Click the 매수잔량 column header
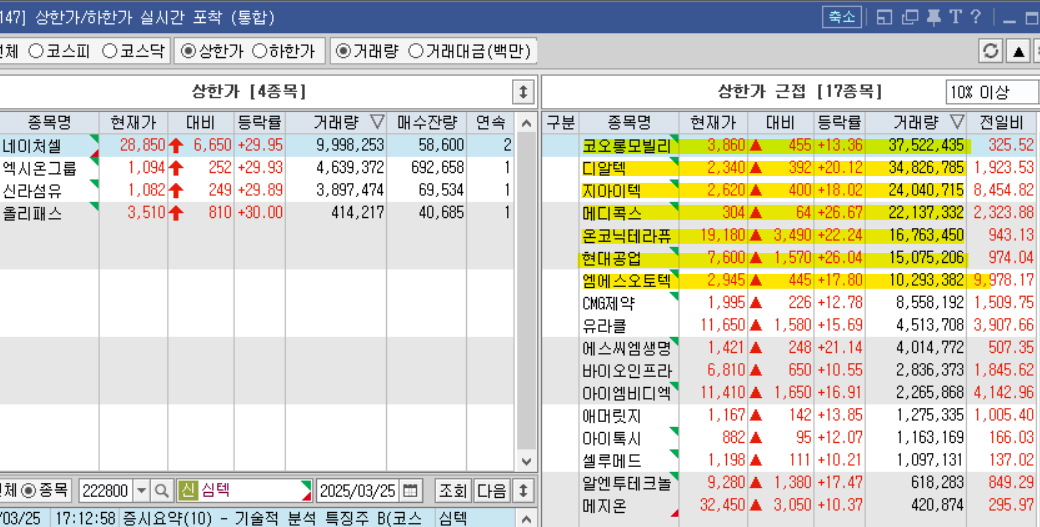Screen dimensions: 1040x527 pyautogui.click(x=427, y=122)
